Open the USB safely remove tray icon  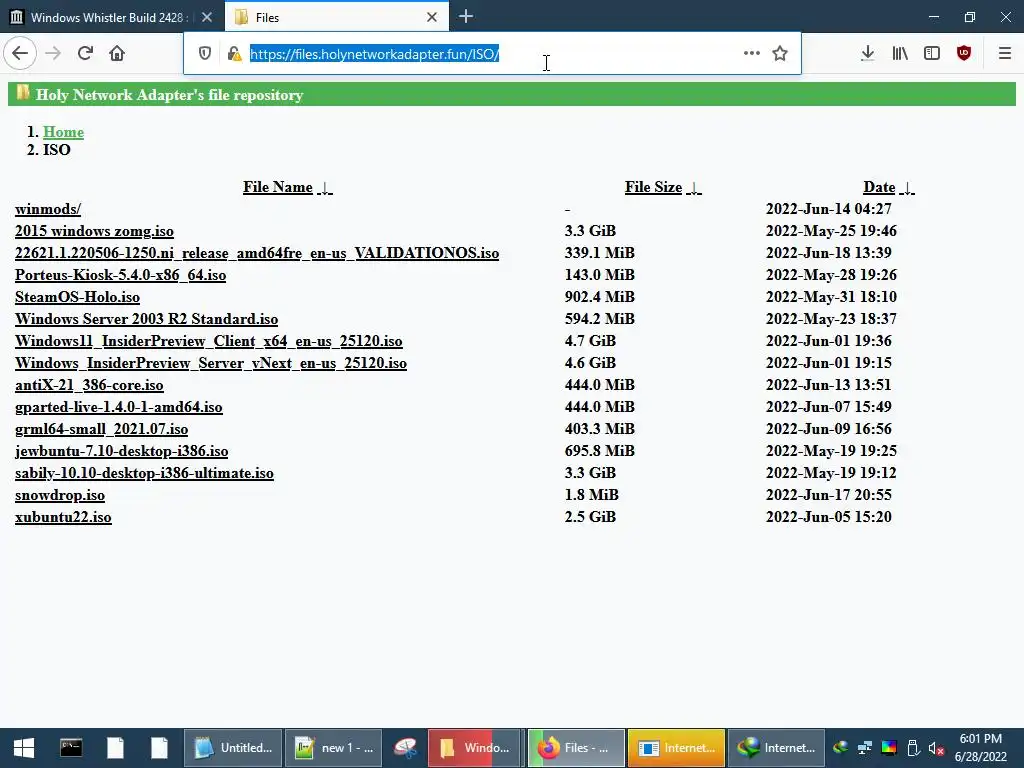[x=913, y=748]
